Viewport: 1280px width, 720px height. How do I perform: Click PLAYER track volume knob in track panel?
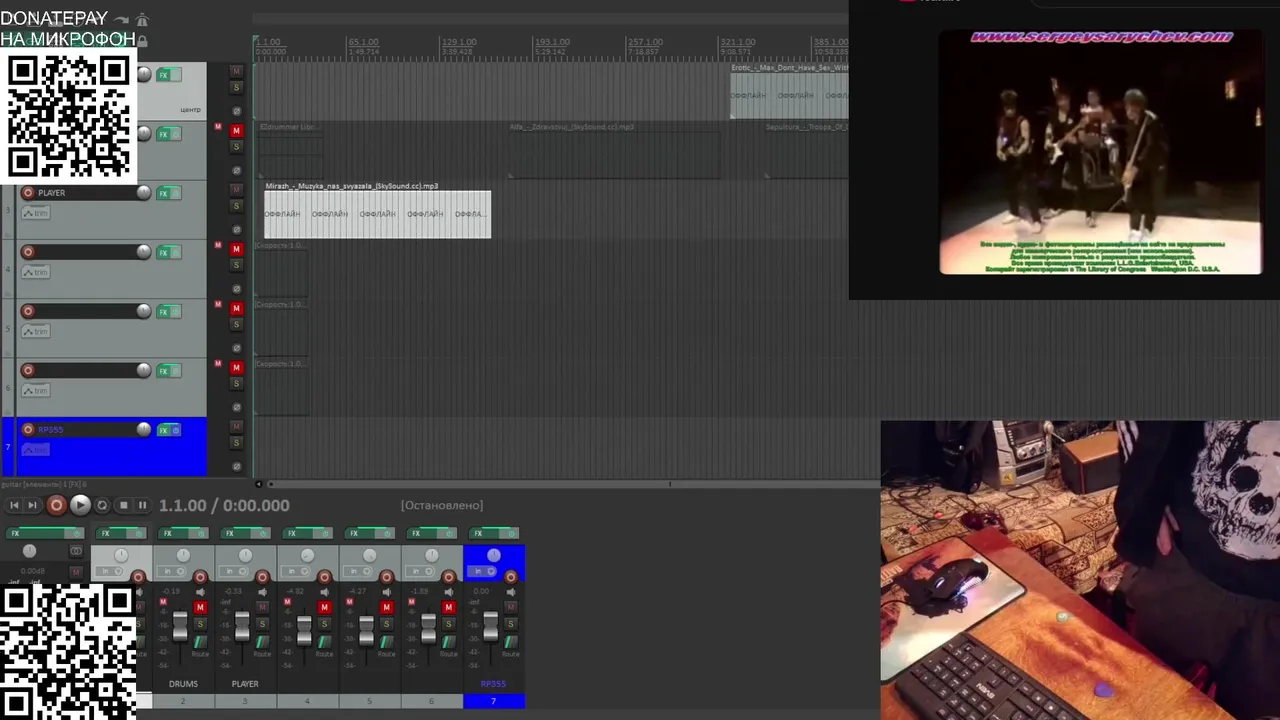(x=144, y=193)
